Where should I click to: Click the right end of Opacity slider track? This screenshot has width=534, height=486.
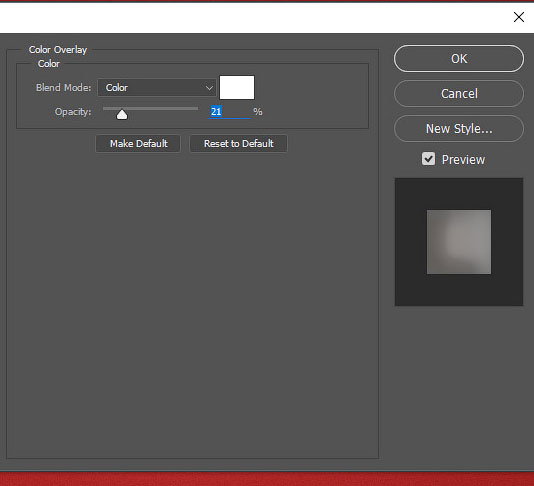pos(196,109)
